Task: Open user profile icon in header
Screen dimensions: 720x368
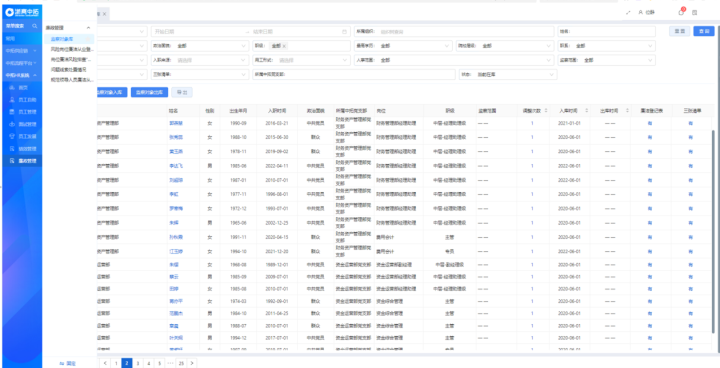Action: coord(641,13)
